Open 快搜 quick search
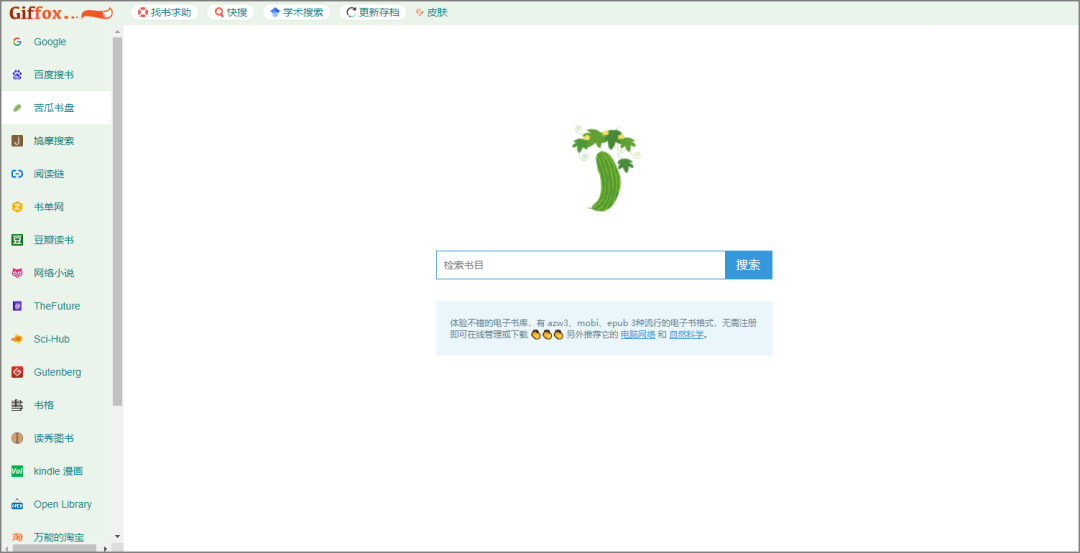1080x553 pixels. [x=231, y=13]
